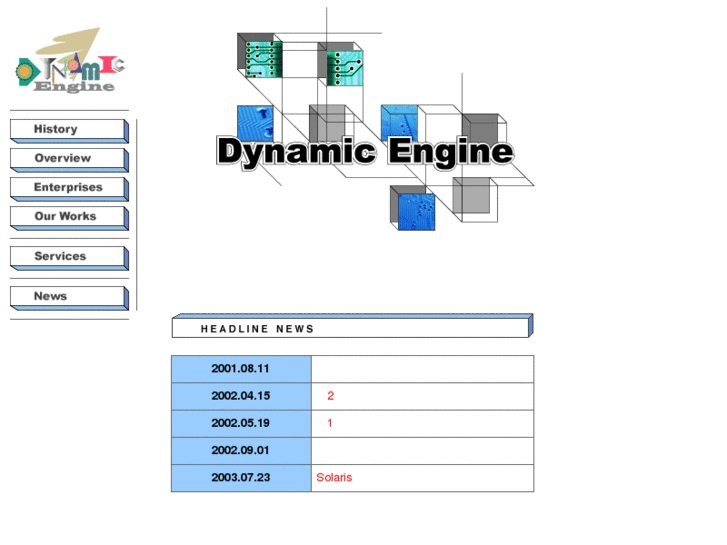This screenshot has width=727, height=545.
Task: Go to the News section
Action: tap(69, 298)
